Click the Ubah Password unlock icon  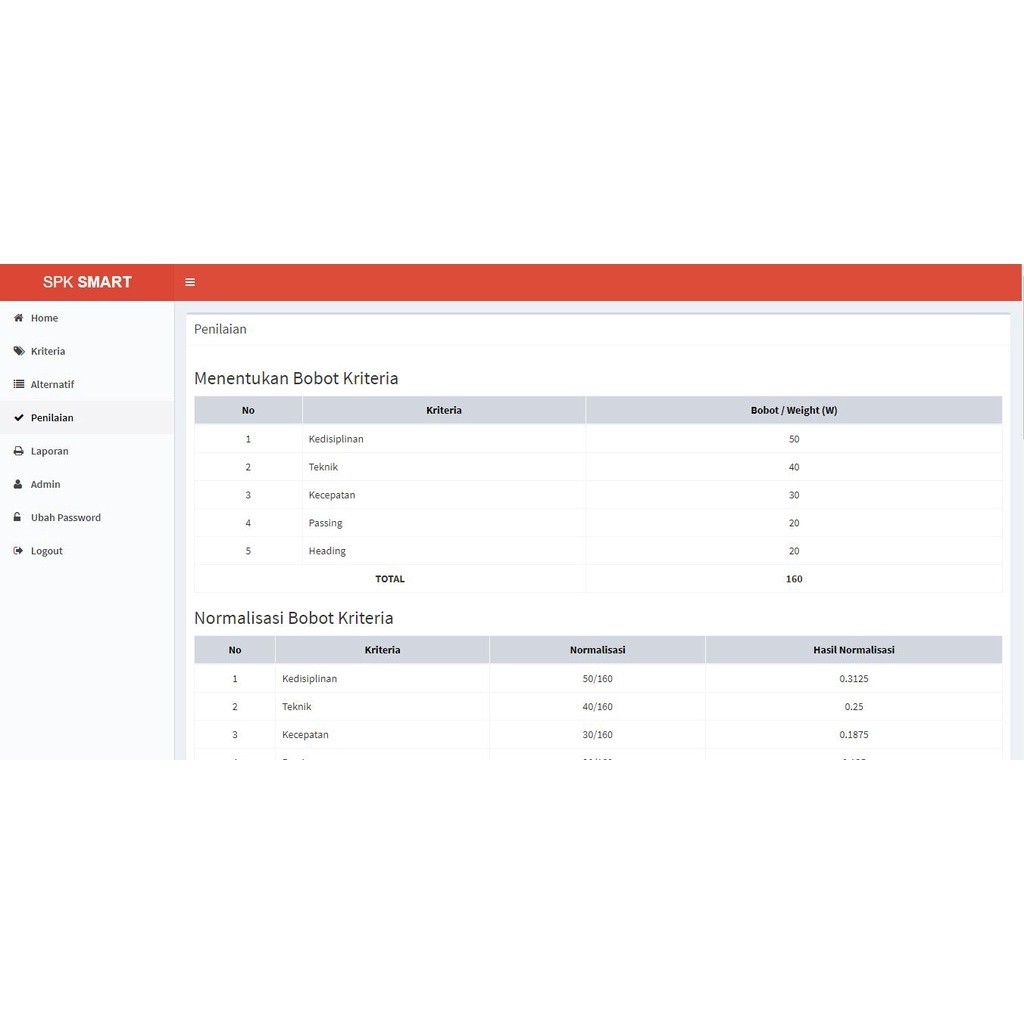(18, 517)
